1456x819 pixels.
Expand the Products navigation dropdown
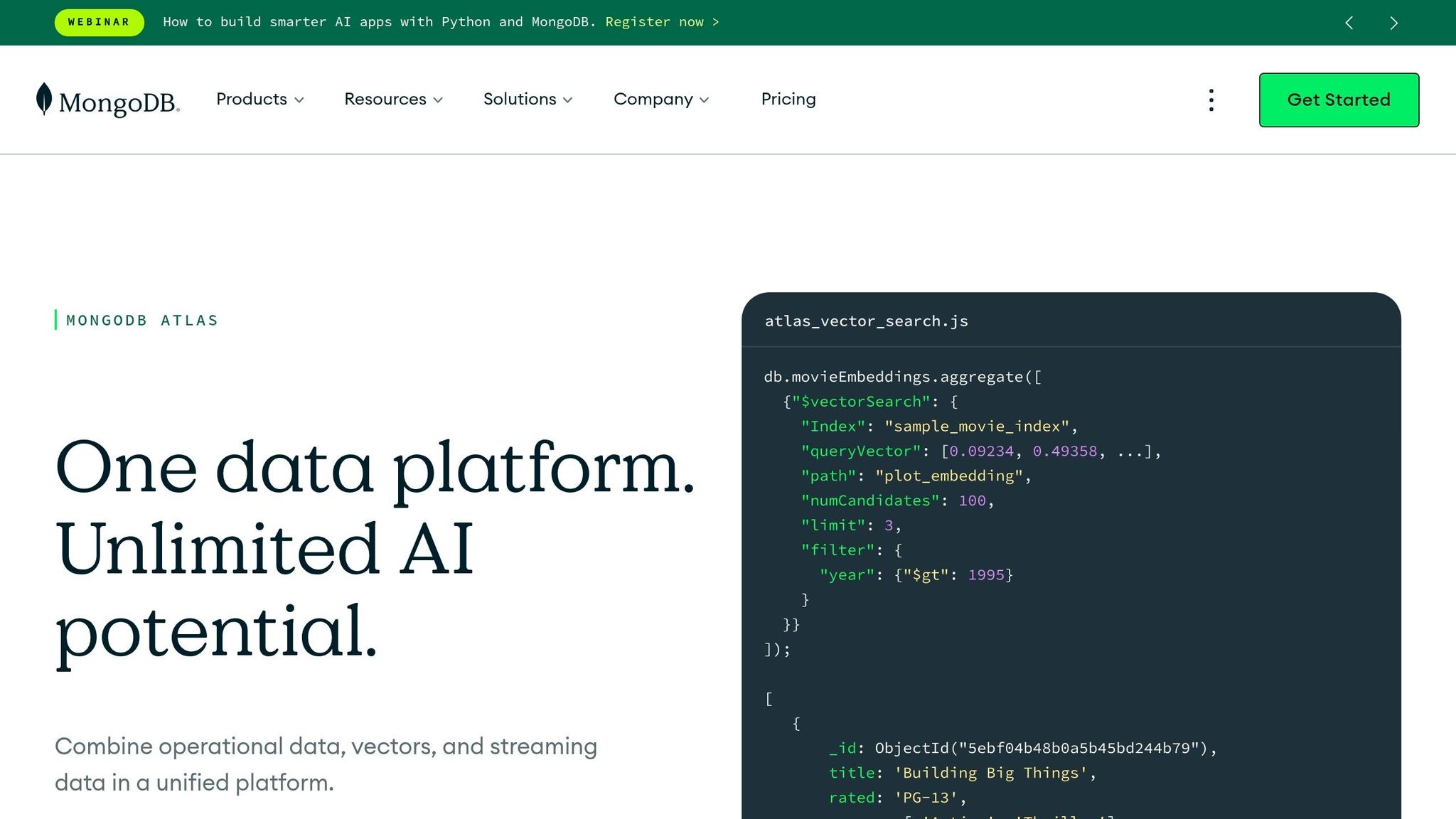coord(252,100)
